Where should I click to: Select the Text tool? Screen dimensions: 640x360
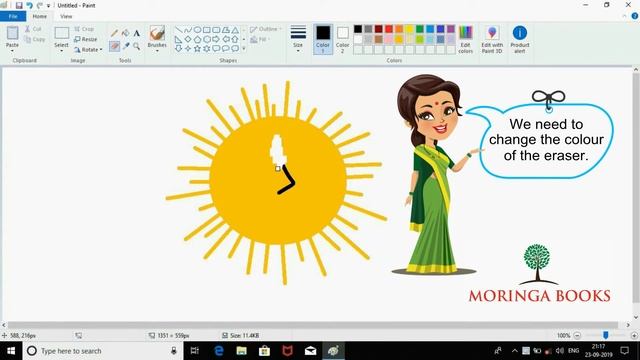point(137,33)
